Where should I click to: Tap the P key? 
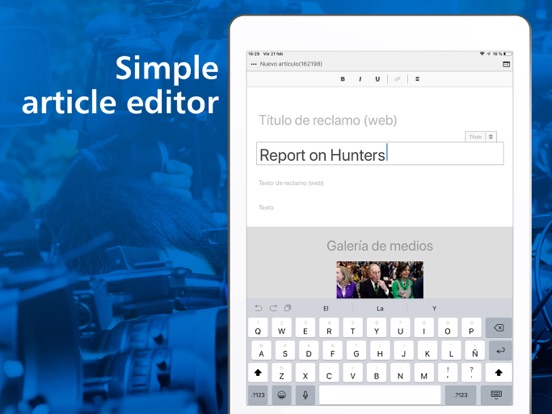(x=471, y=328)
